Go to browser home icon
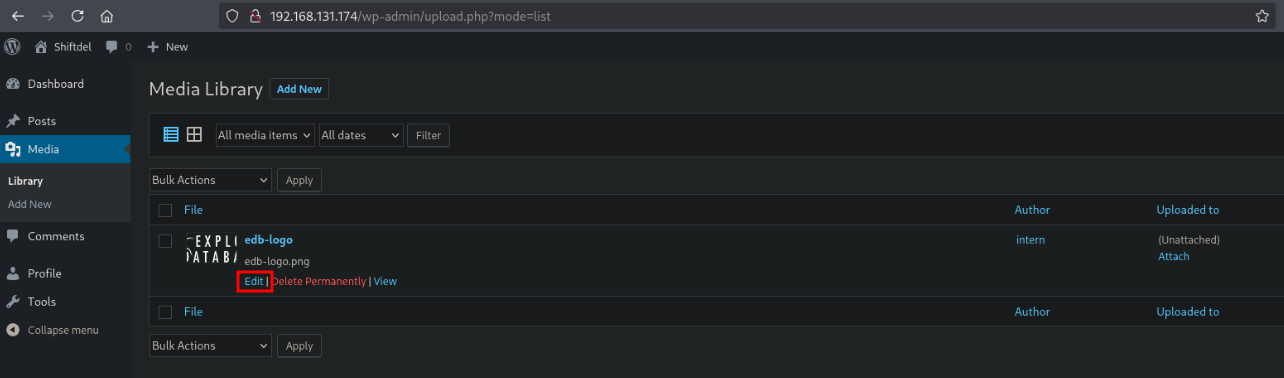 point(107,16)
